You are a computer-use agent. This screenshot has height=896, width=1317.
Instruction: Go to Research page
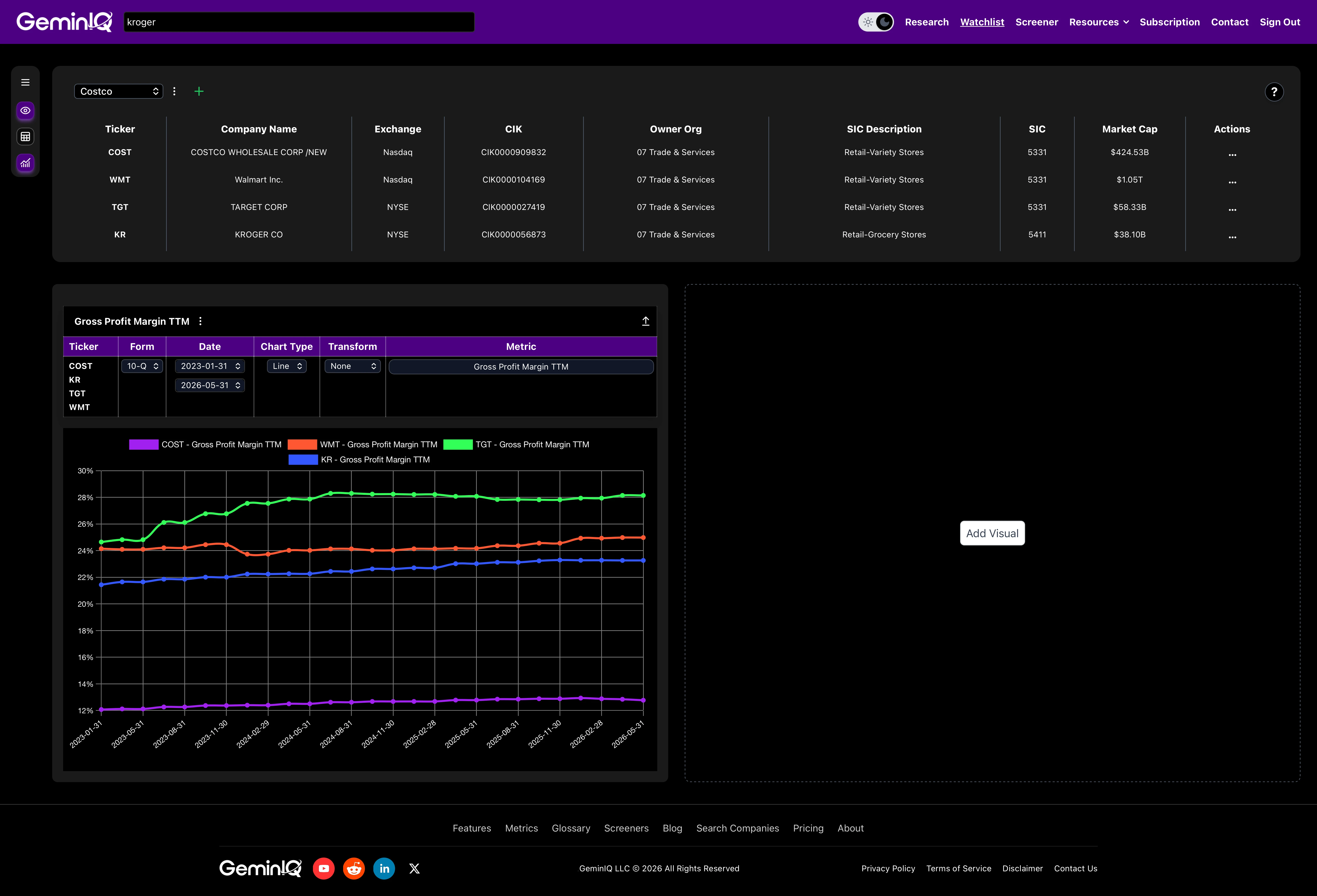point(926,22)
